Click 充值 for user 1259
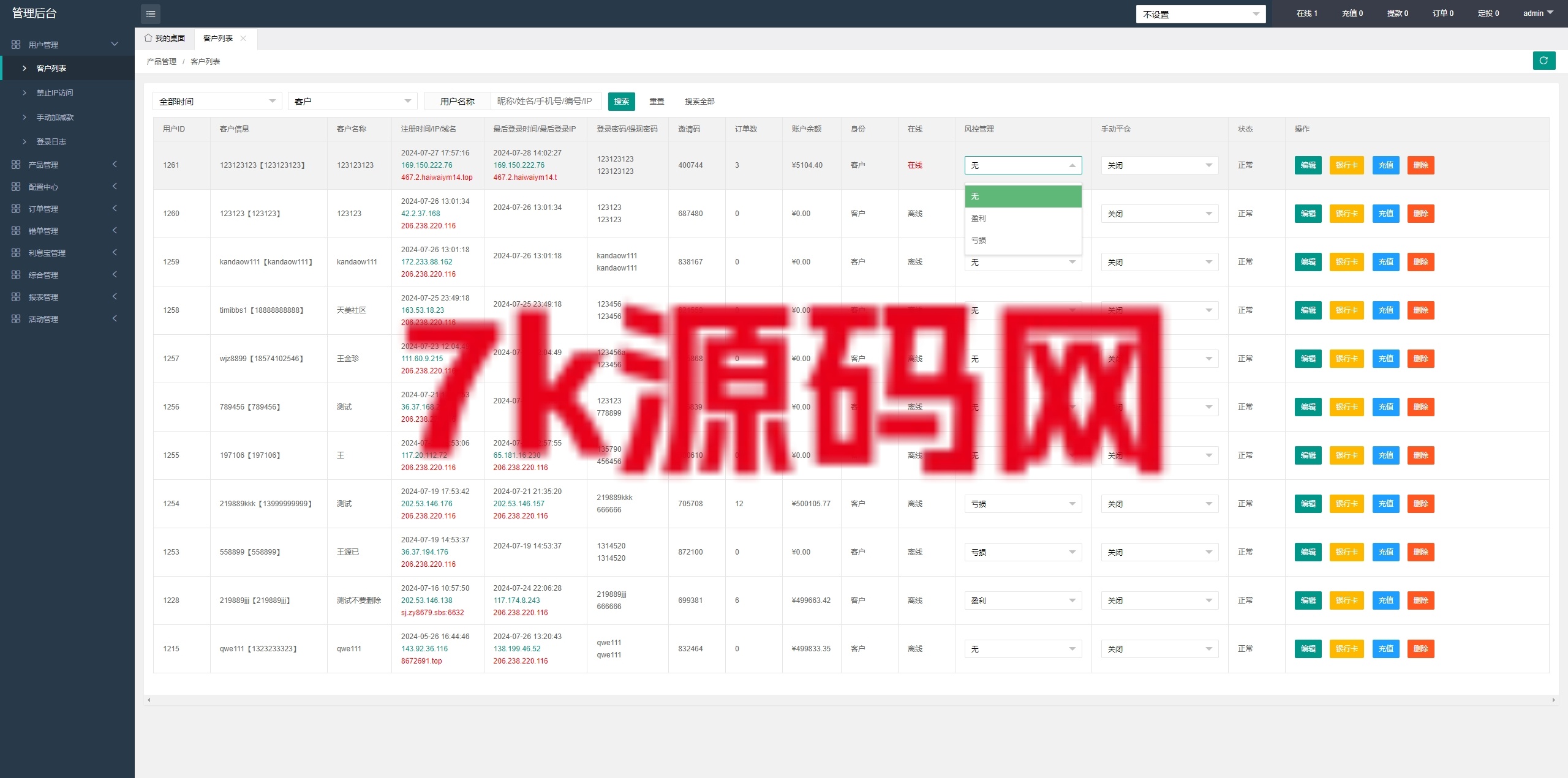 coord(1386,262)
